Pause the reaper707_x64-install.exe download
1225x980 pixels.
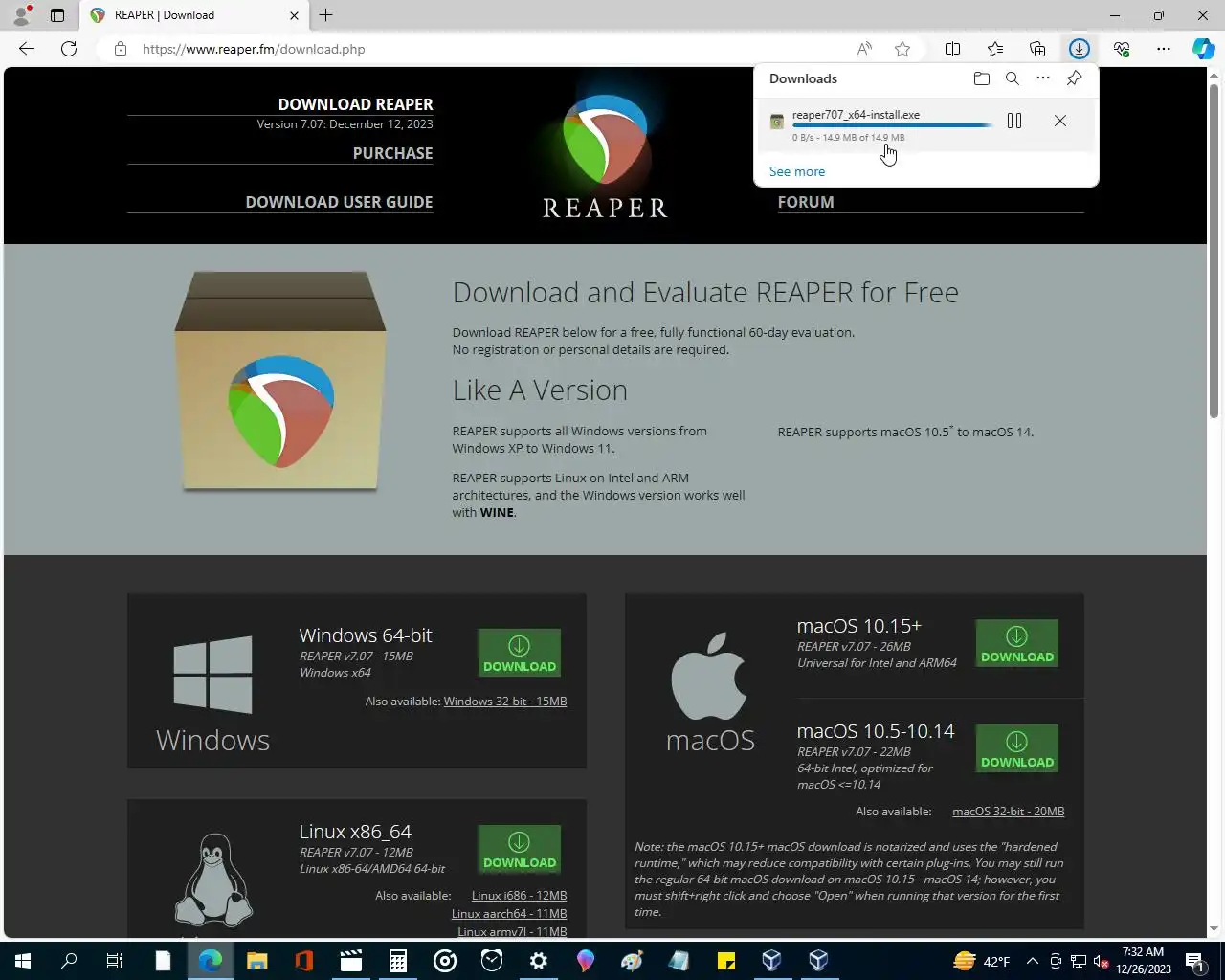pos(1014,121)
